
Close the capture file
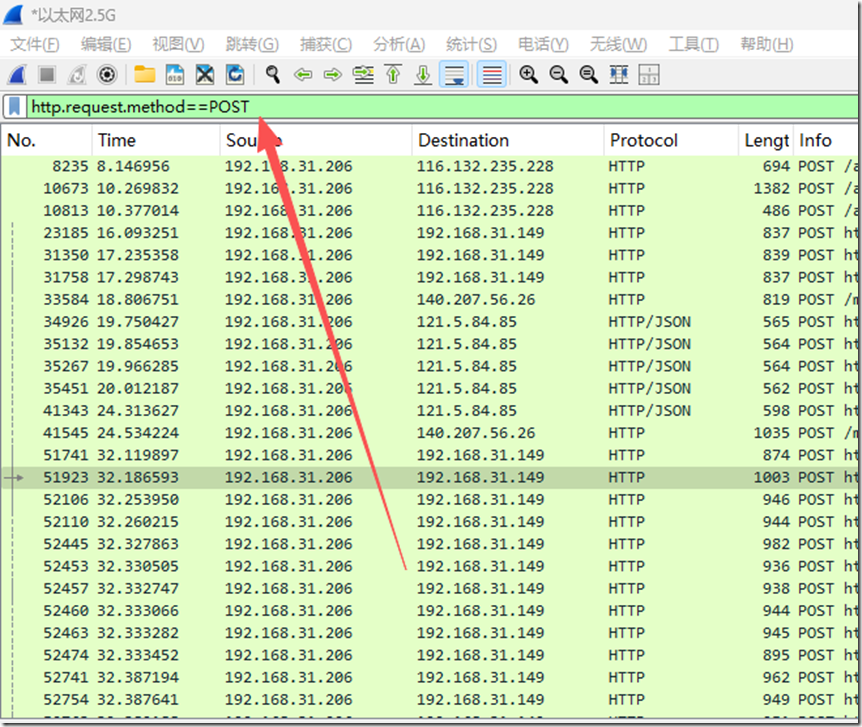click(205, 74)
